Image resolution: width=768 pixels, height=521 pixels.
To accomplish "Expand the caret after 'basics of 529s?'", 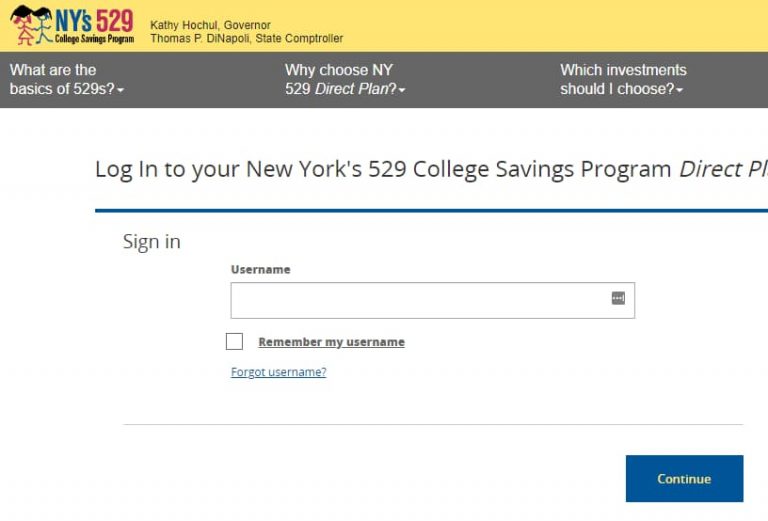I will point(121,91).
